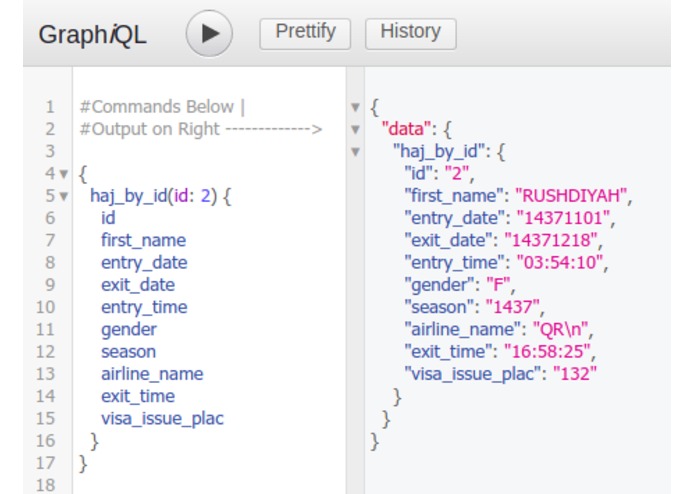This screenshot has width=695, height=494.
Task: Collapse the haj_by_id block at line 5
Action: [64, 196]
